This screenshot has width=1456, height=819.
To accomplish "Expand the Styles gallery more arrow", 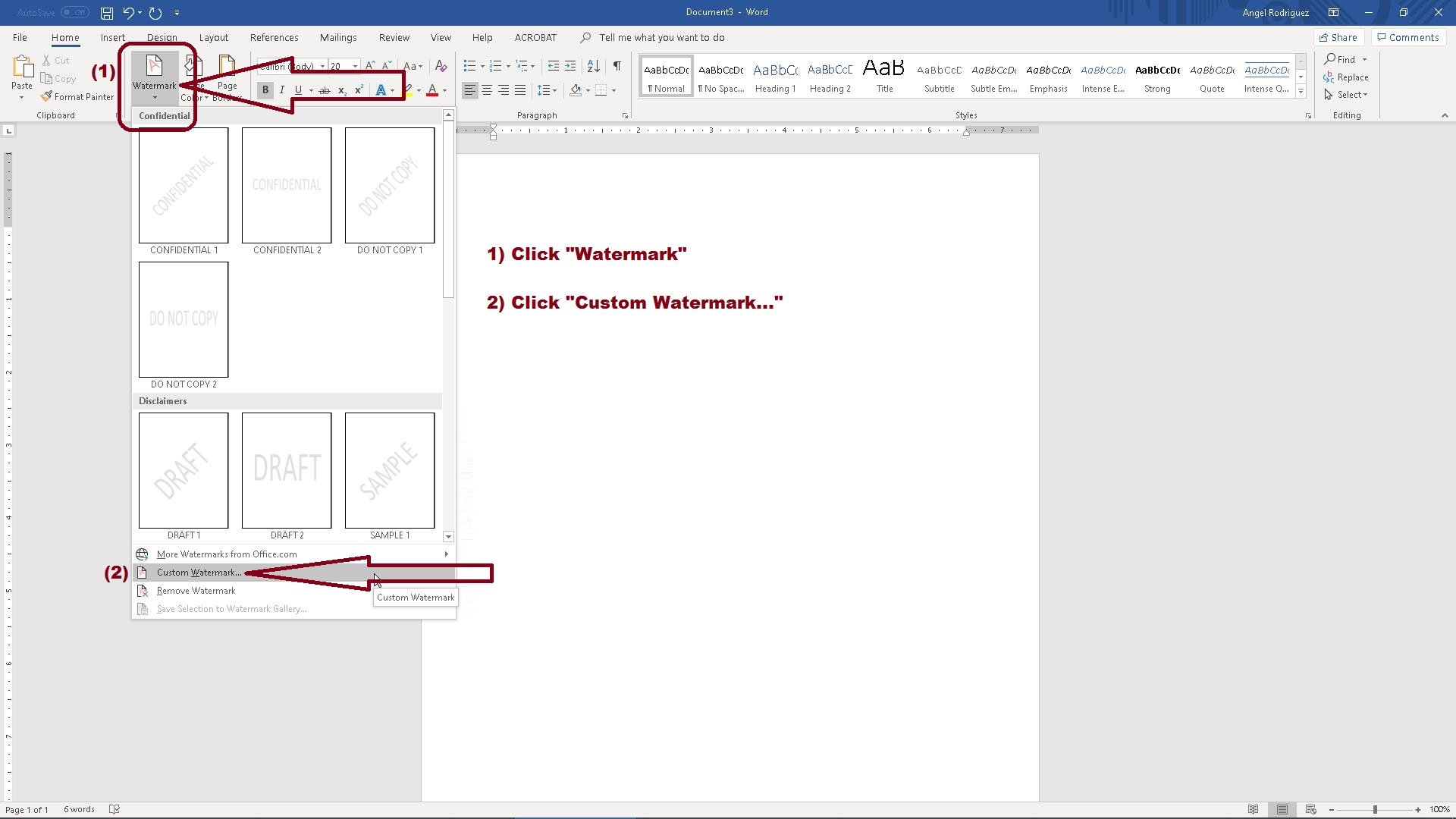I will (x=1301, y=91).
